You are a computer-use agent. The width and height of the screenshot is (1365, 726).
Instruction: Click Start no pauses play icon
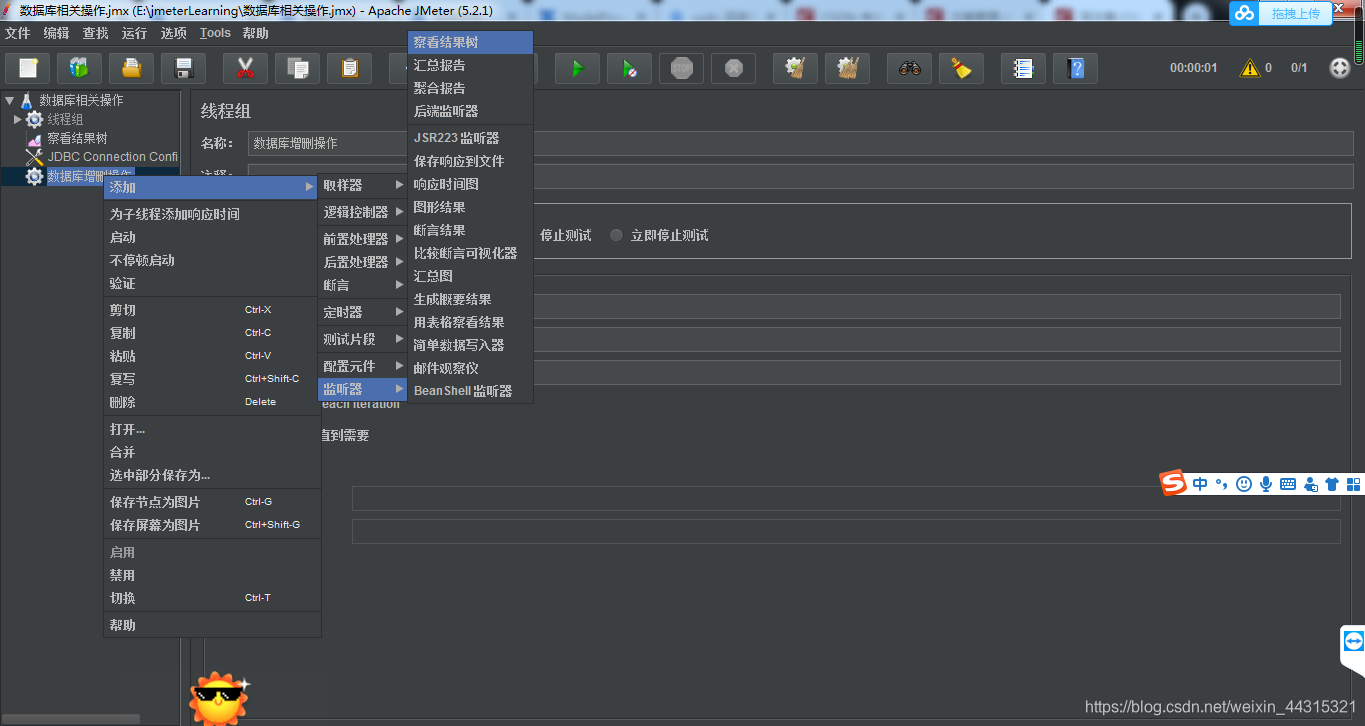(629, 68)
